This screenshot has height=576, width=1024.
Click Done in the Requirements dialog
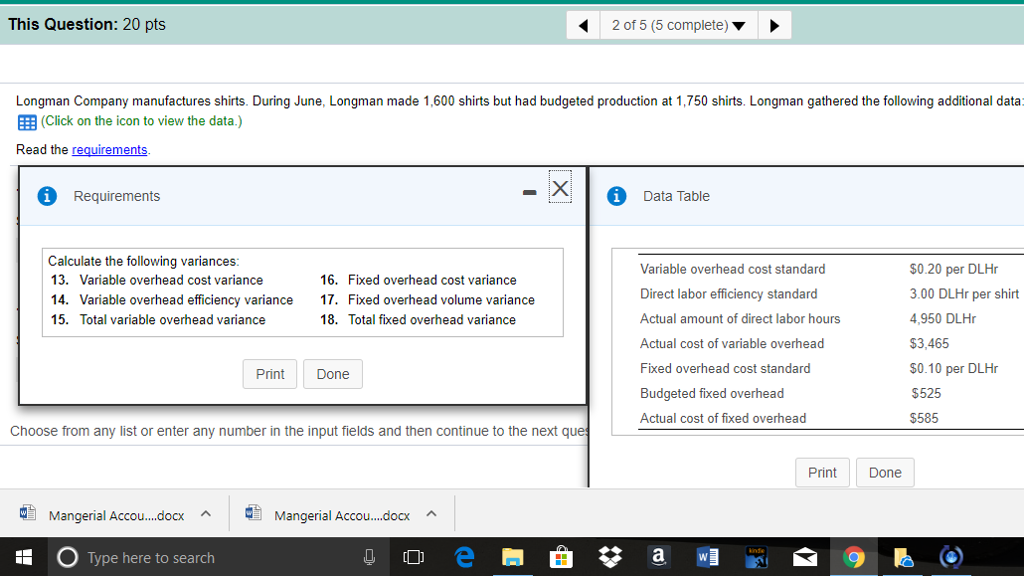332,373
